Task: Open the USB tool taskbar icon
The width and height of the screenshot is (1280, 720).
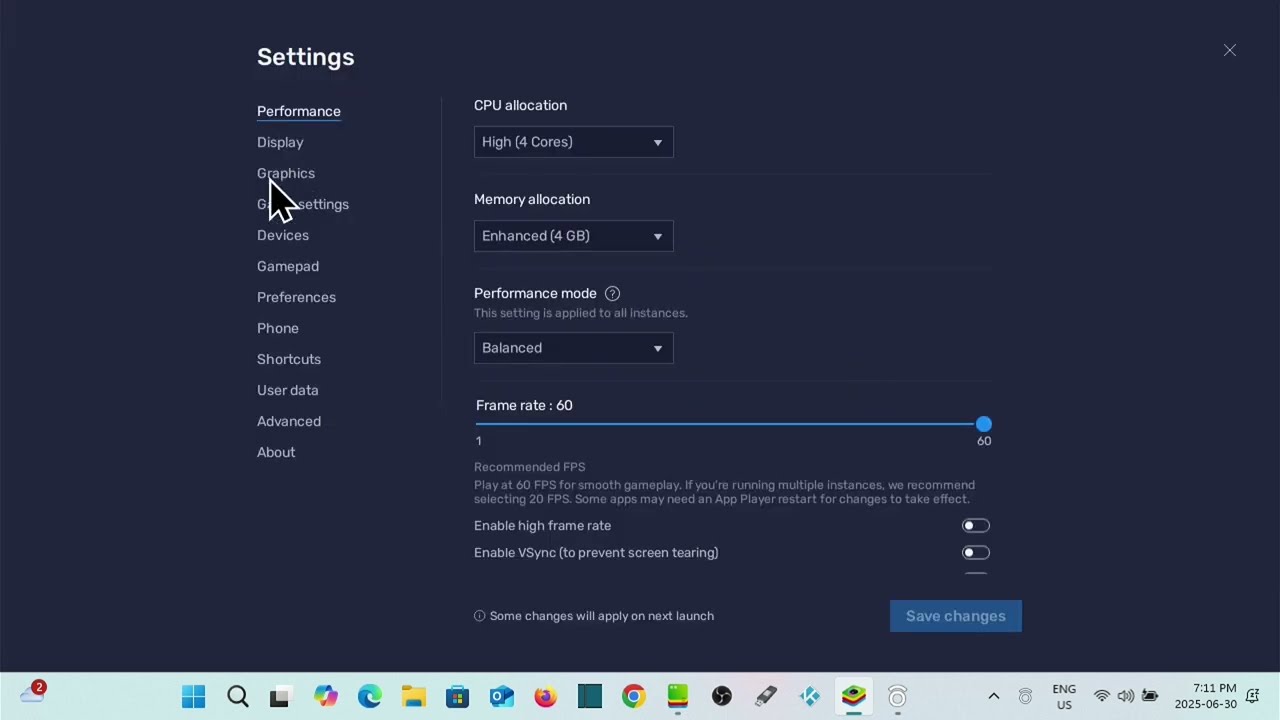Action: (765, 696)
